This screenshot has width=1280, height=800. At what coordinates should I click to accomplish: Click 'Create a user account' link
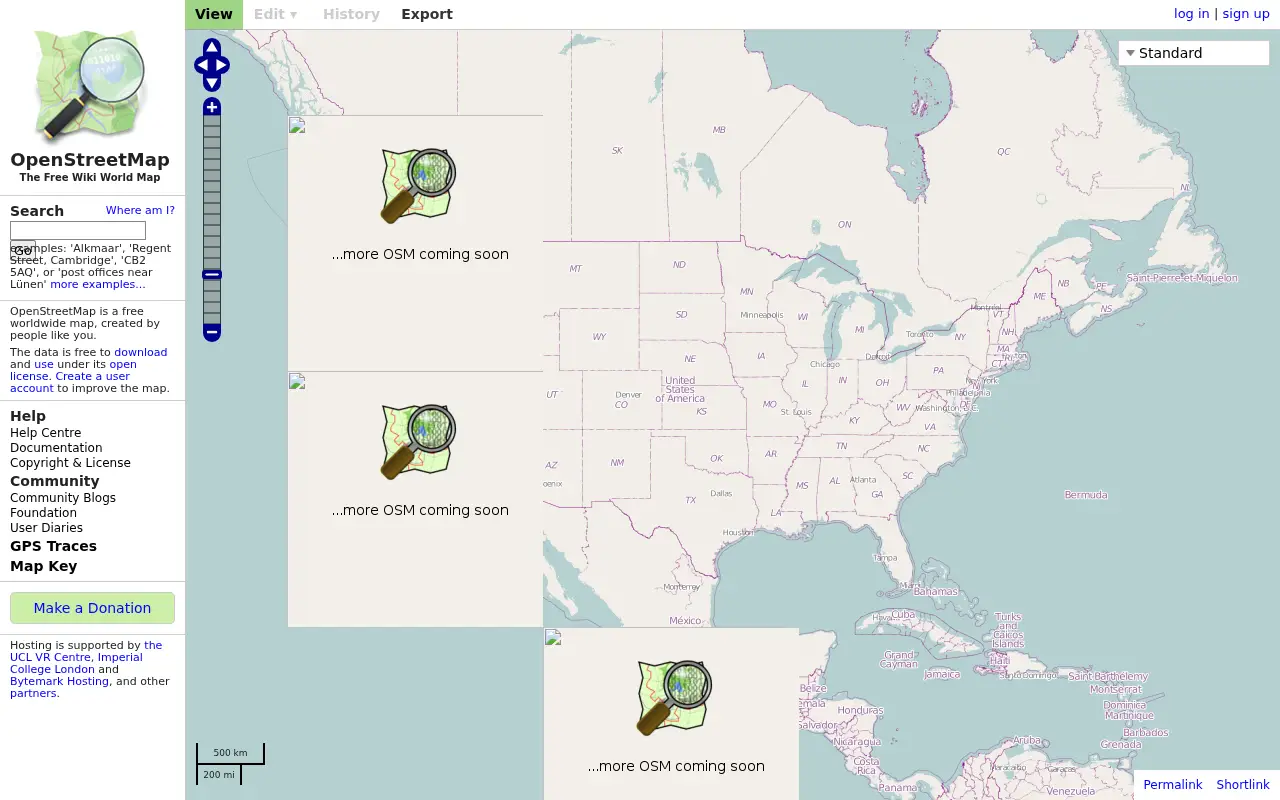(x=70, y=382)
